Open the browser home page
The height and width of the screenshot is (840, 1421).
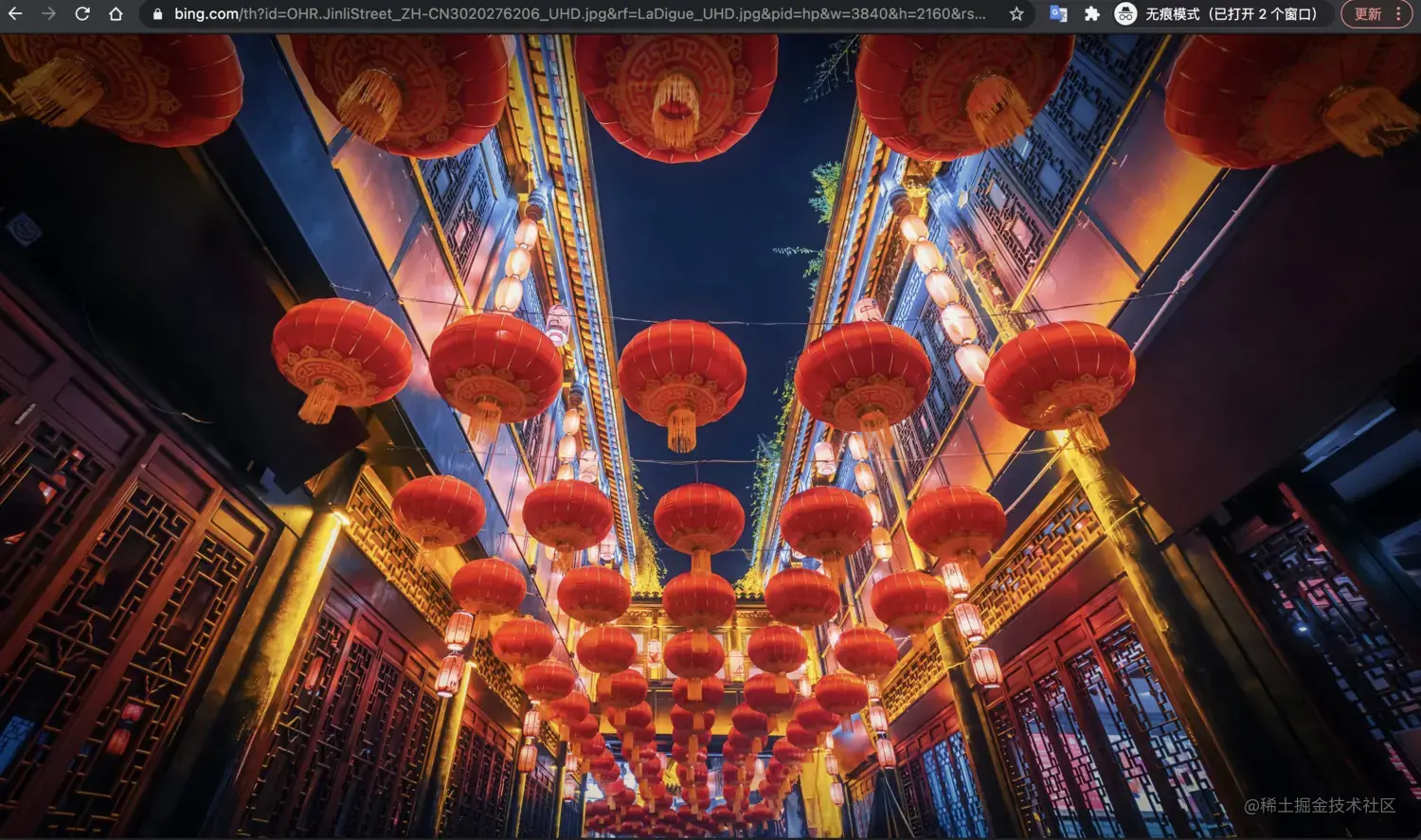(116, 14)
